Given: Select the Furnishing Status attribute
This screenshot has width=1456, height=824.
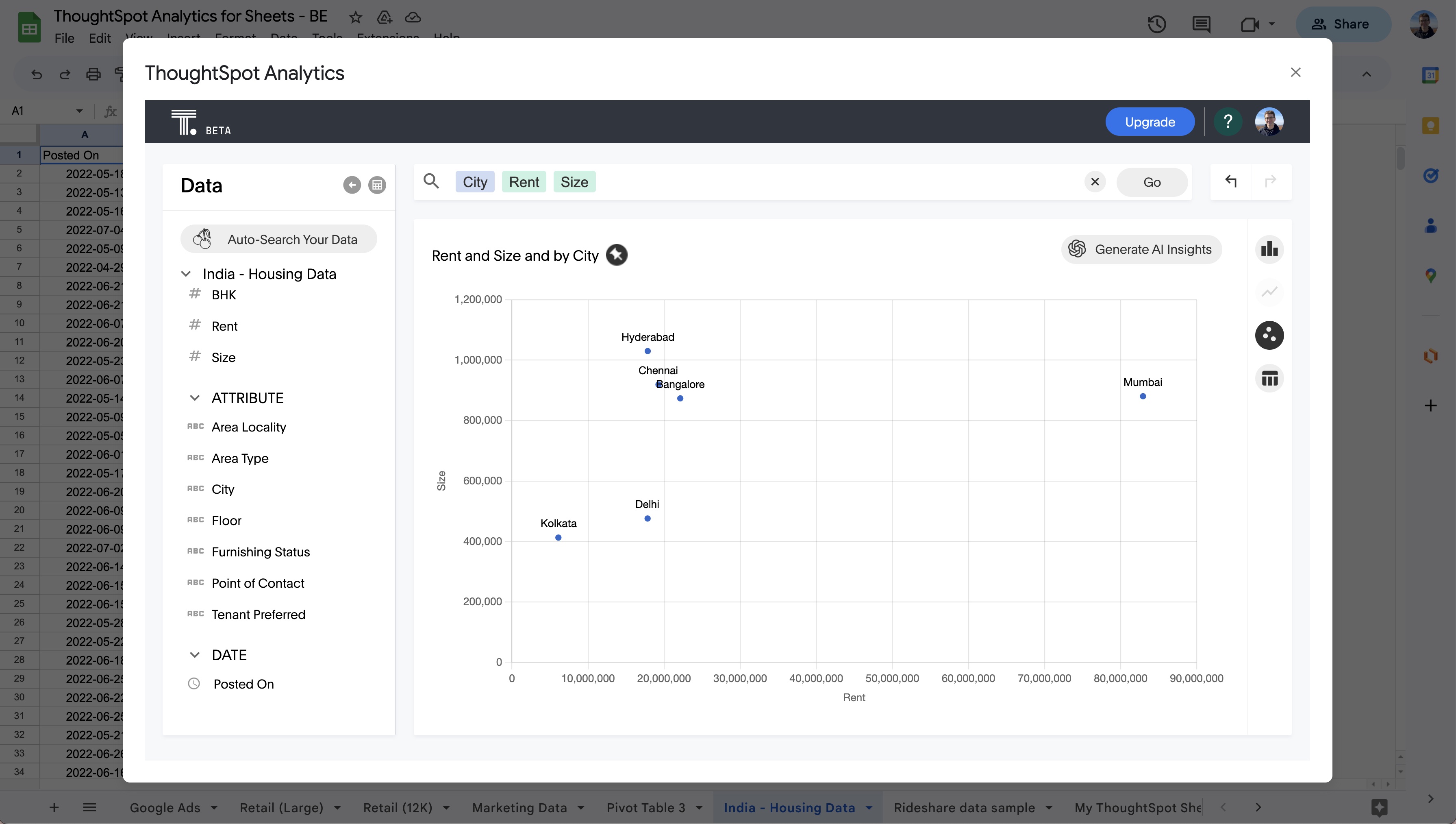Looking at the screenshot, I should point(261,552).
